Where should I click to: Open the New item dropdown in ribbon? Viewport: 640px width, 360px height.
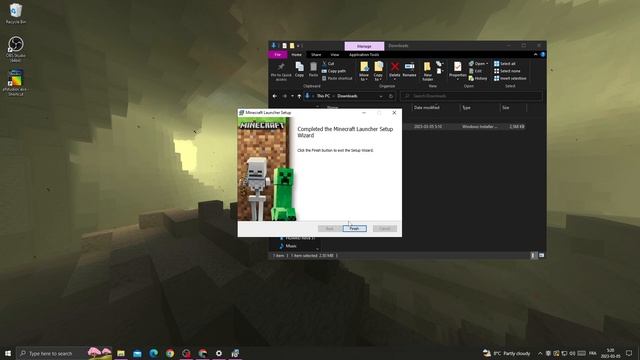(x=440, y=64)
